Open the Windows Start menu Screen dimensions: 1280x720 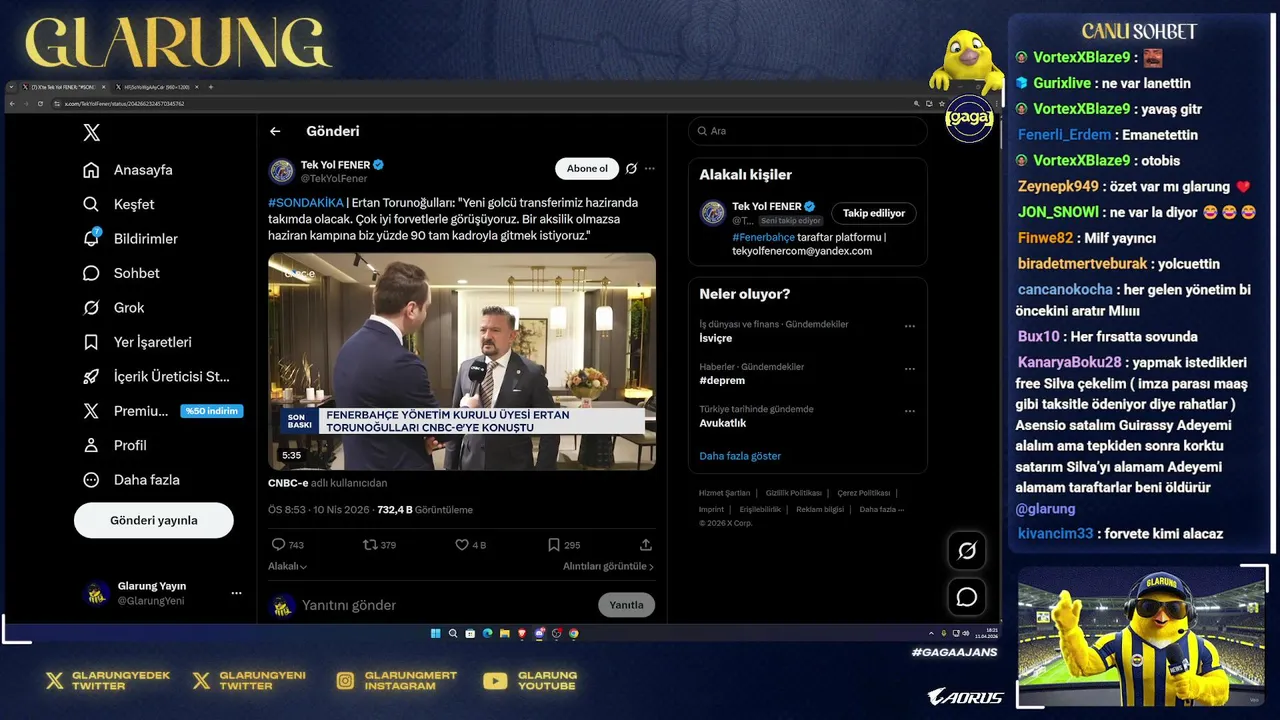pos(435,633)
